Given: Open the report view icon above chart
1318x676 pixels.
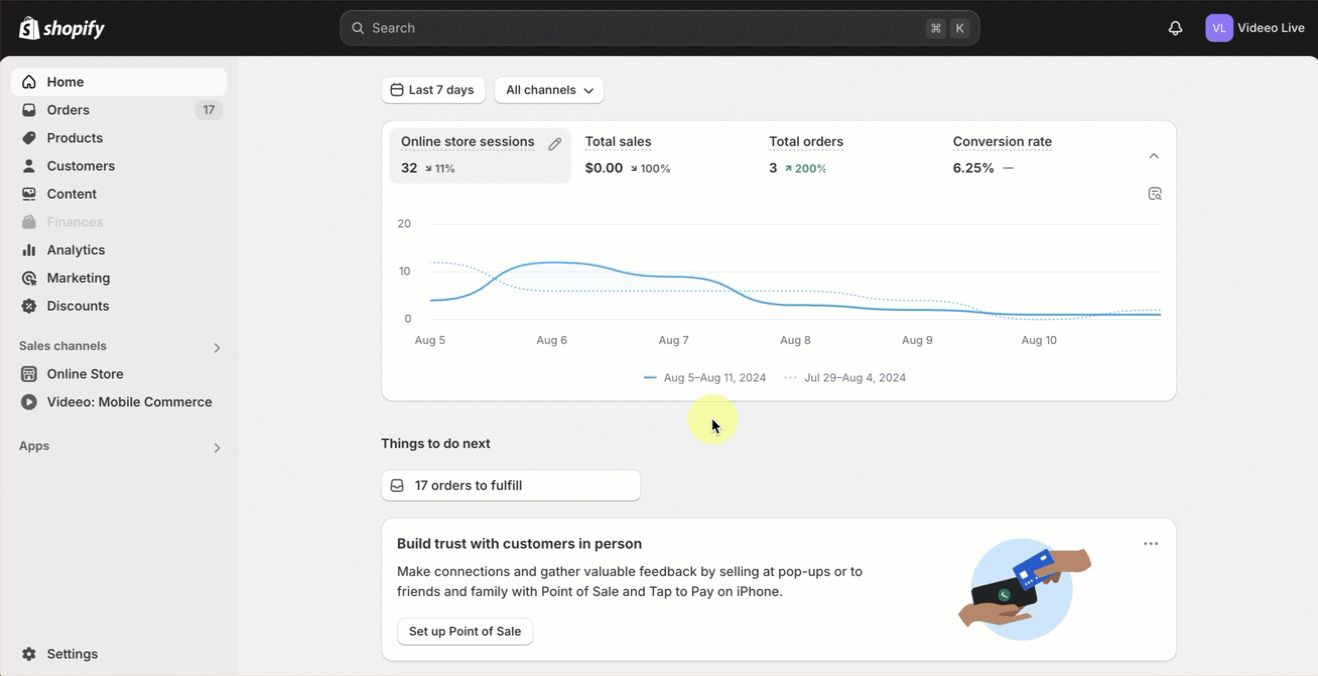Looking at the screenshot, I should [x=1154, y=194].
